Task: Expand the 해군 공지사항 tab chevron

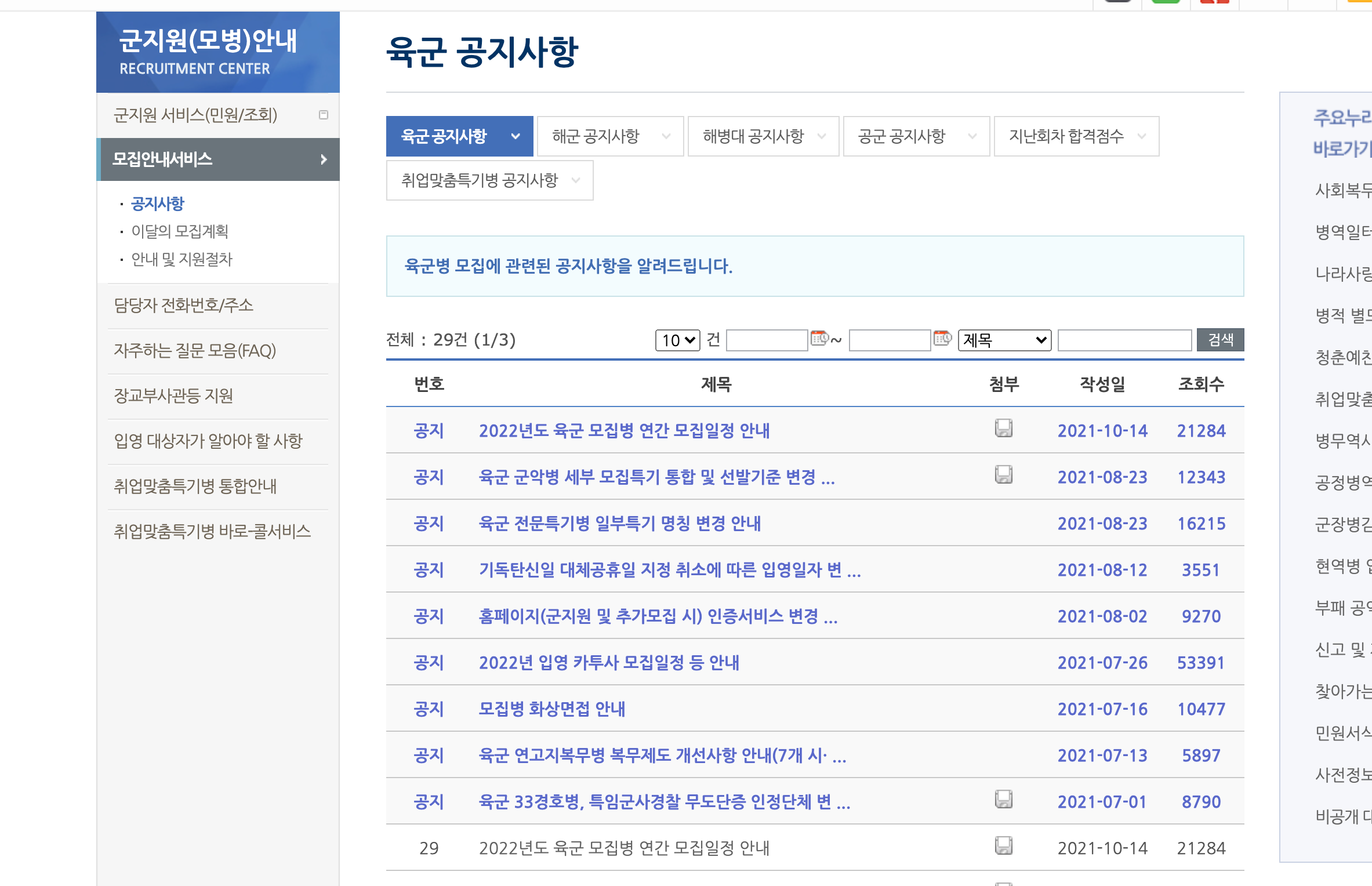Action: (666, 136)
